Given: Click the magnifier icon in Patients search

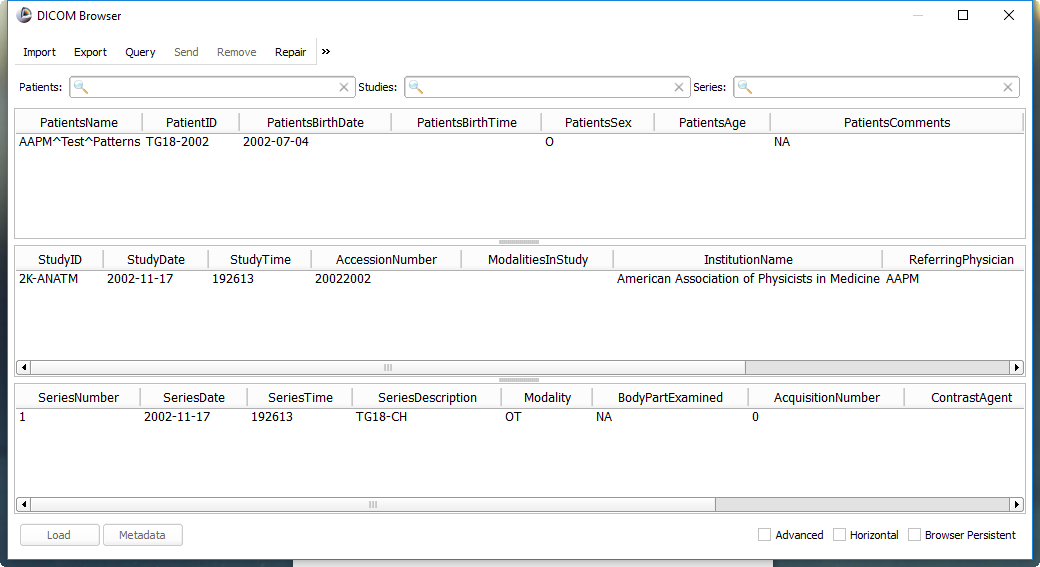Looking at the screenshot, I should (81, 87).
